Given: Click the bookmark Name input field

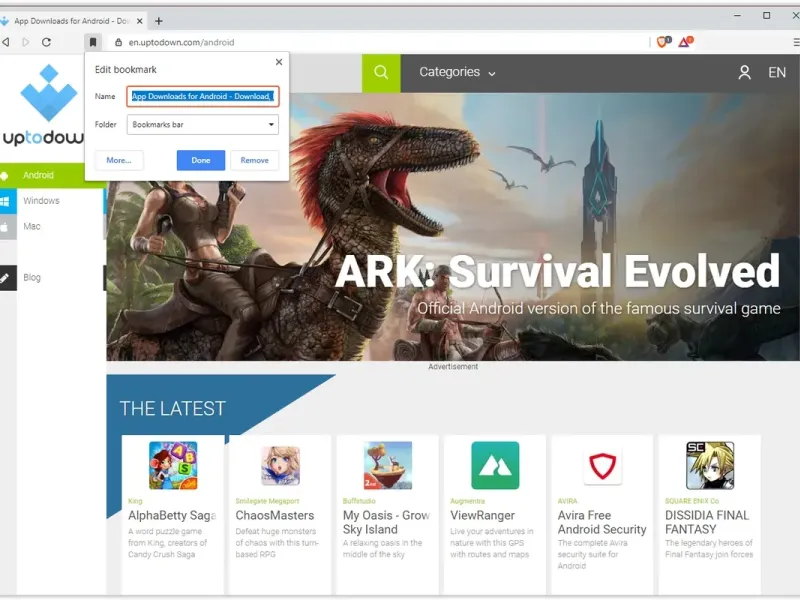Looking at the screenshot, I should pyautogui.click(x=203, y=96).
